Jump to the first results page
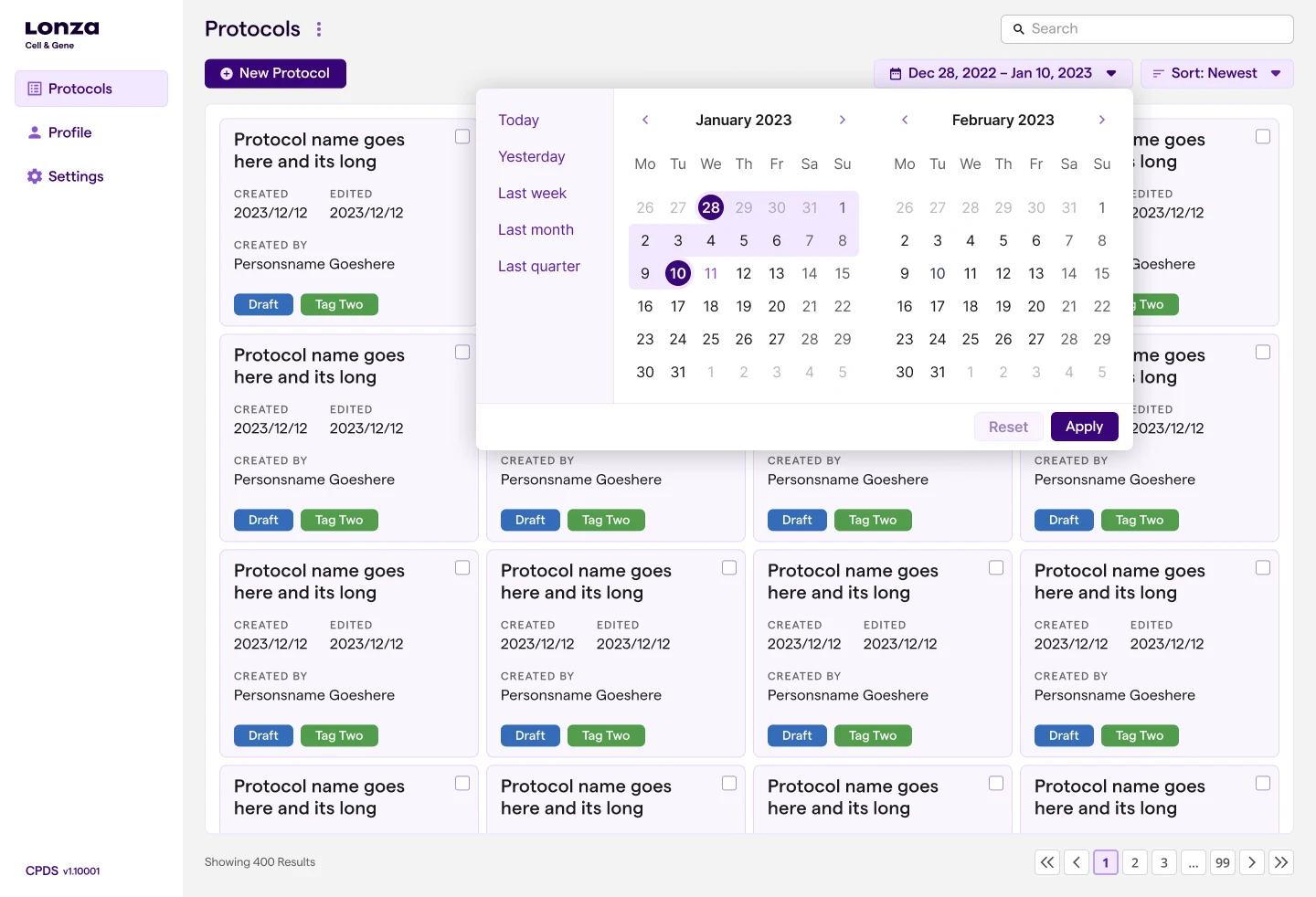The height and width of the screenshot is (897, 1316). 1047,862
